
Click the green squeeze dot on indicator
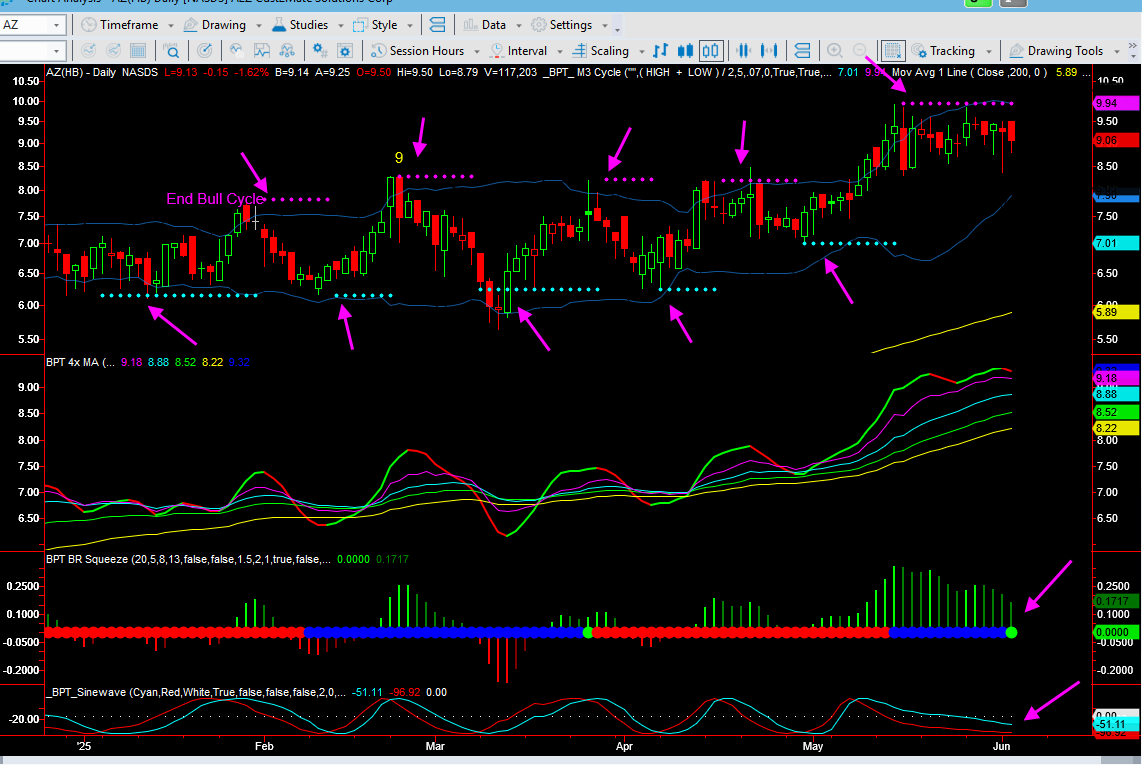point(1011,632)
